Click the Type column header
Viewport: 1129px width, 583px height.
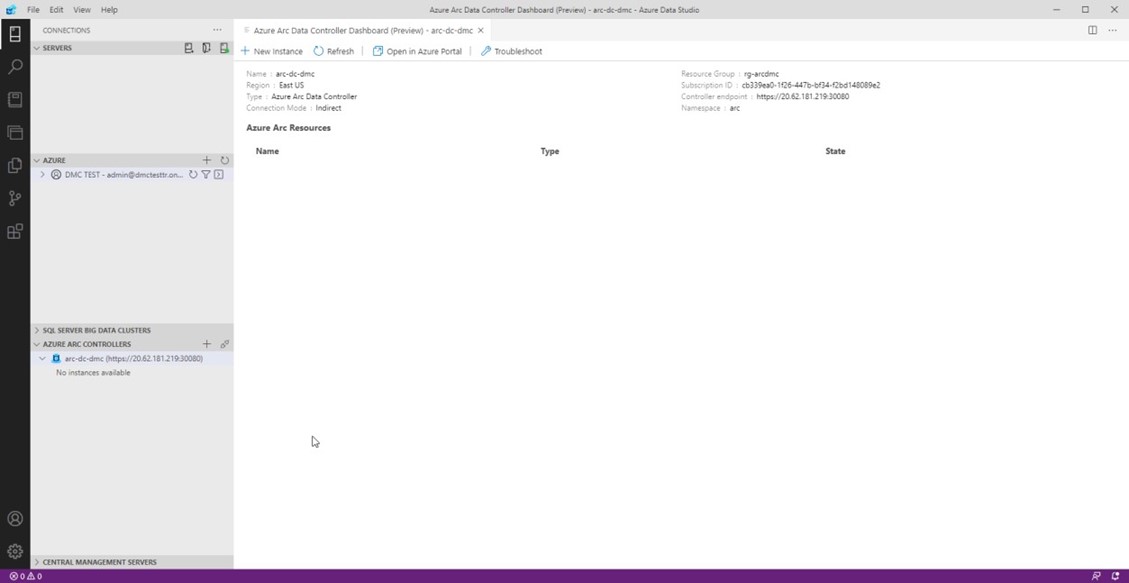tap(549, 151)
